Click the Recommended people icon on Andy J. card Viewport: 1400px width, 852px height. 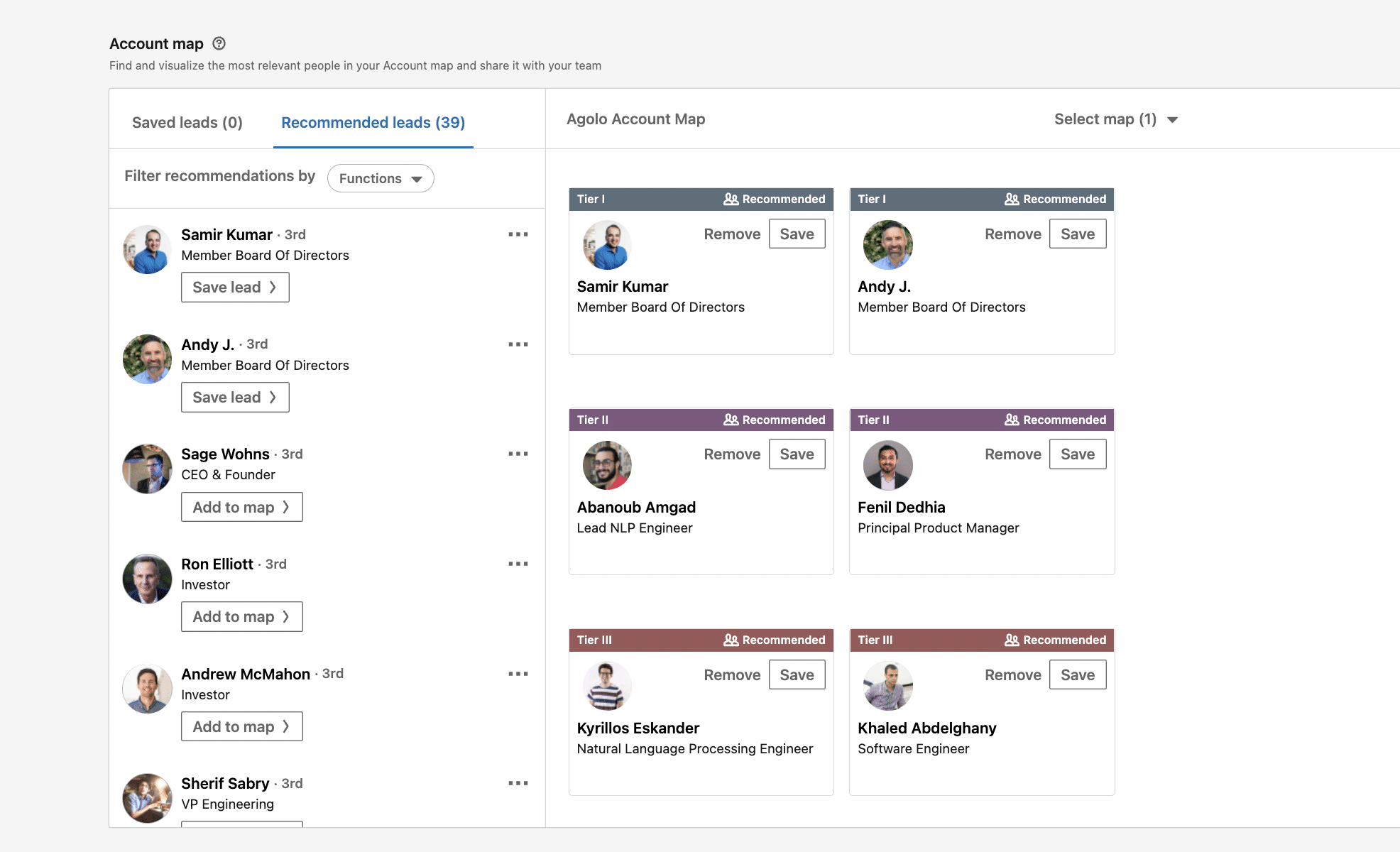pos(1012,200)
